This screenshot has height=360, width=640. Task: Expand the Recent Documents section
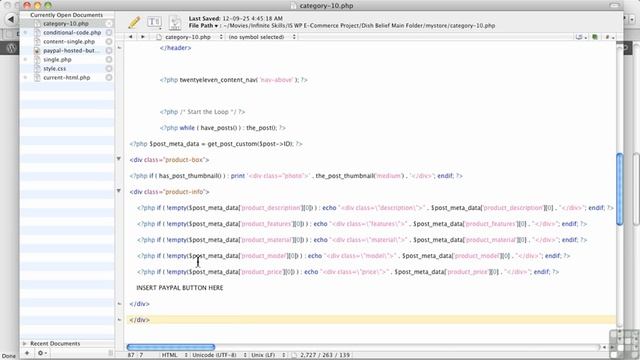point(24,344)
